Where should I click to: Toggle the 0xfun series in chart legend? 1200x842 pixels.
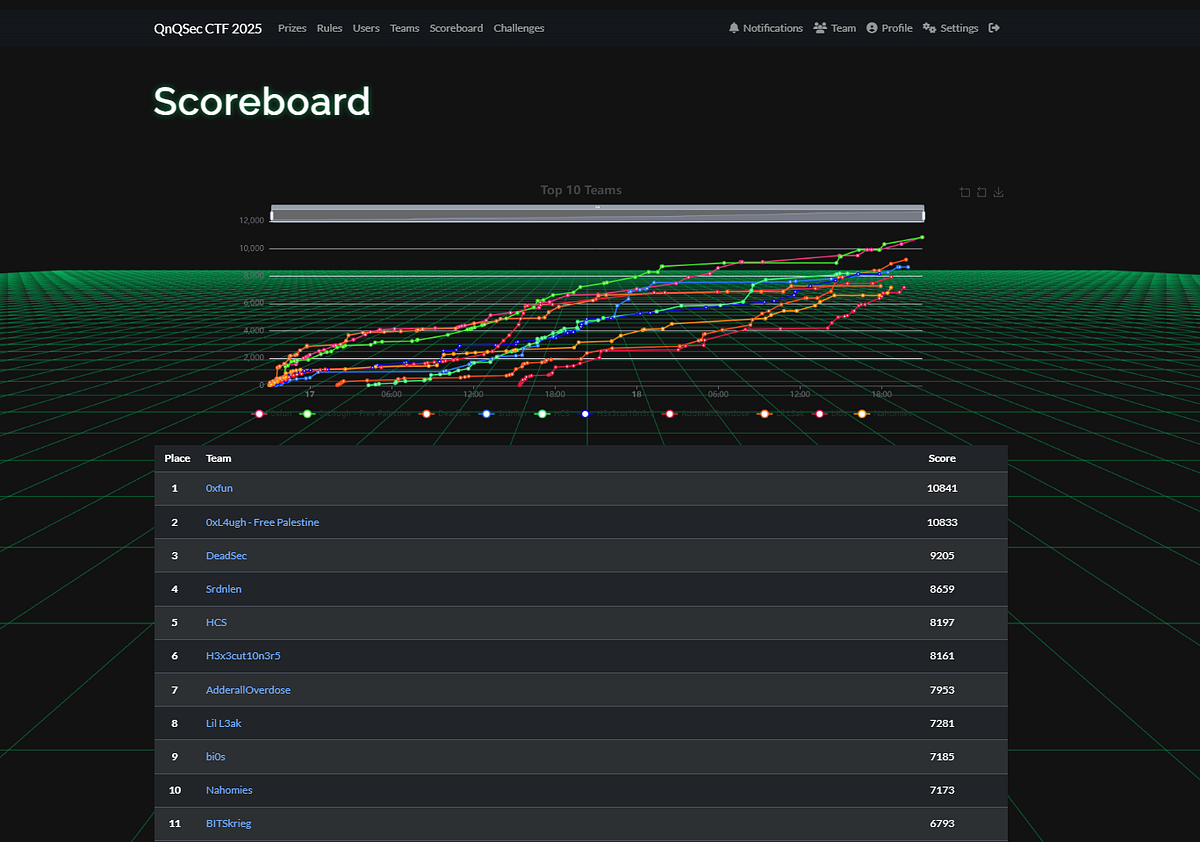[x=259, y=413]
